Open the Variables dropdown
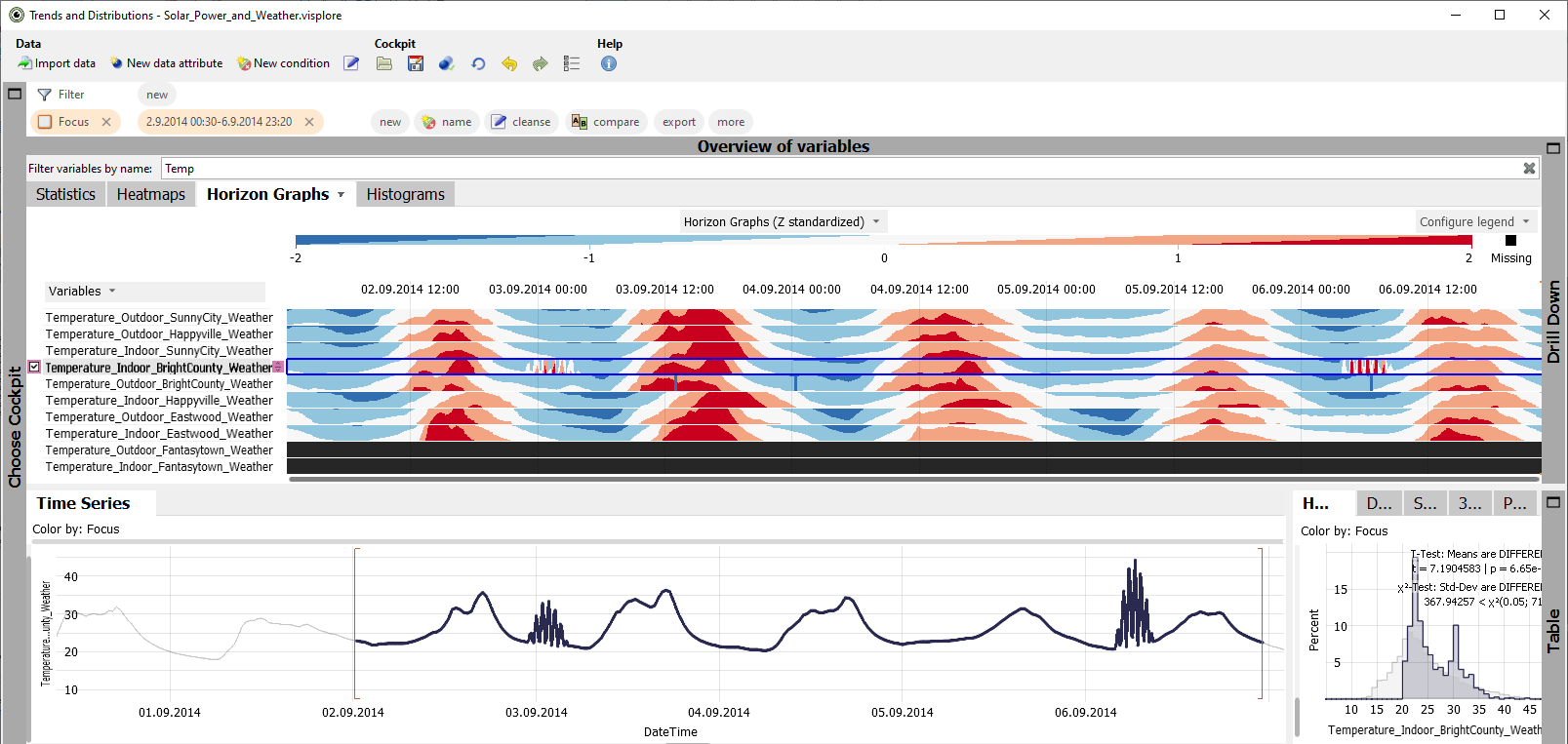 82,291
